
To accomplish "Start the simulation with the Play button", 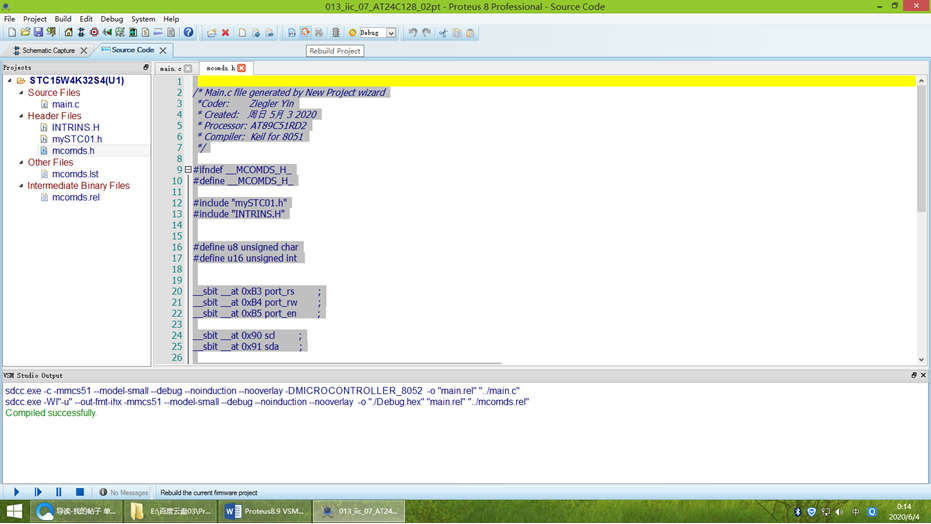I will click(x=17, y=492).
